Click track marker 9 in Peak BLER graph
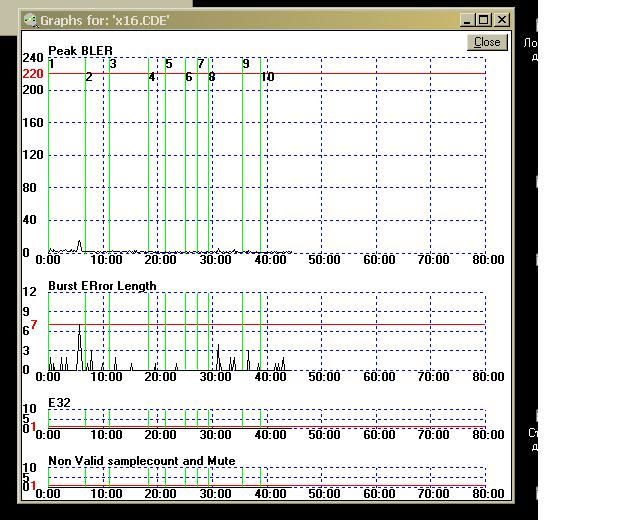The width and height of the screenshot is (640, 520). pos(246,64)
